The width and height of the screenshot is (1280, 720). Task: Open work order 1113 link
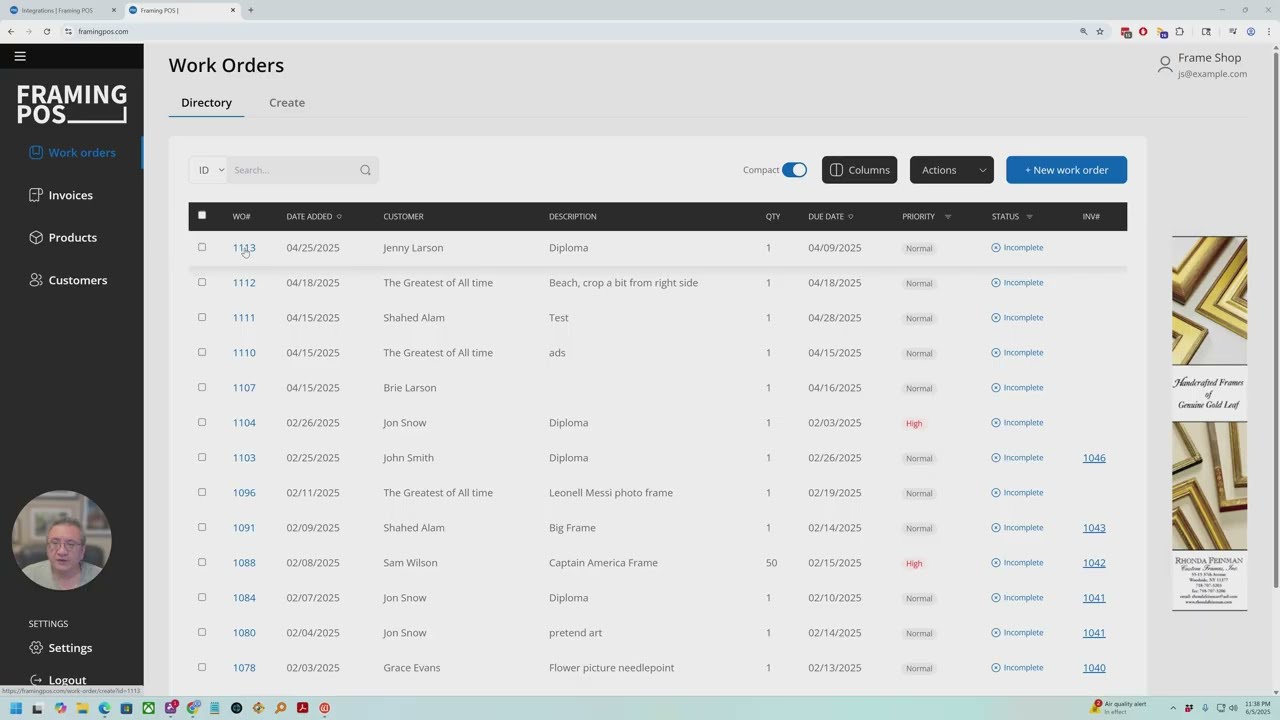tap(244, 248)
